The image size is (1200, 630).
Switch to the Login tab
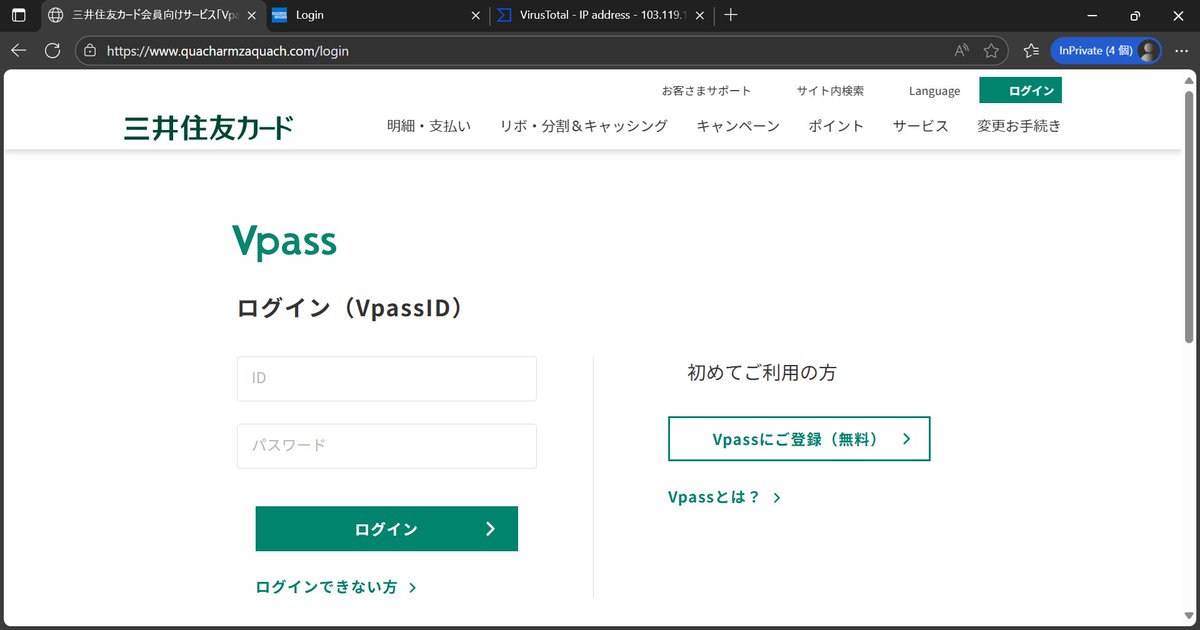376,15
